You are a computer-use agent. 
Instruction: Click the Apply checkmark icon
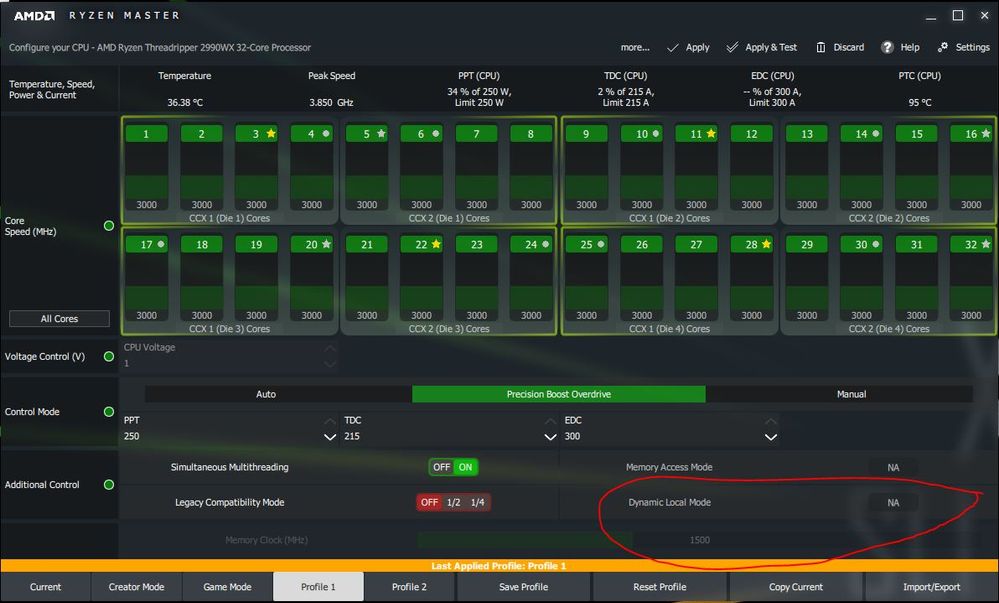pos(673,48)
